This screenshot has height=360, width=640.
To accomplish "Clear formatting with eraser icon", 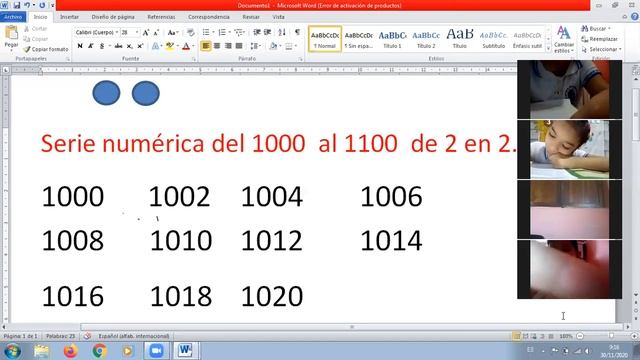I will 190,33.
